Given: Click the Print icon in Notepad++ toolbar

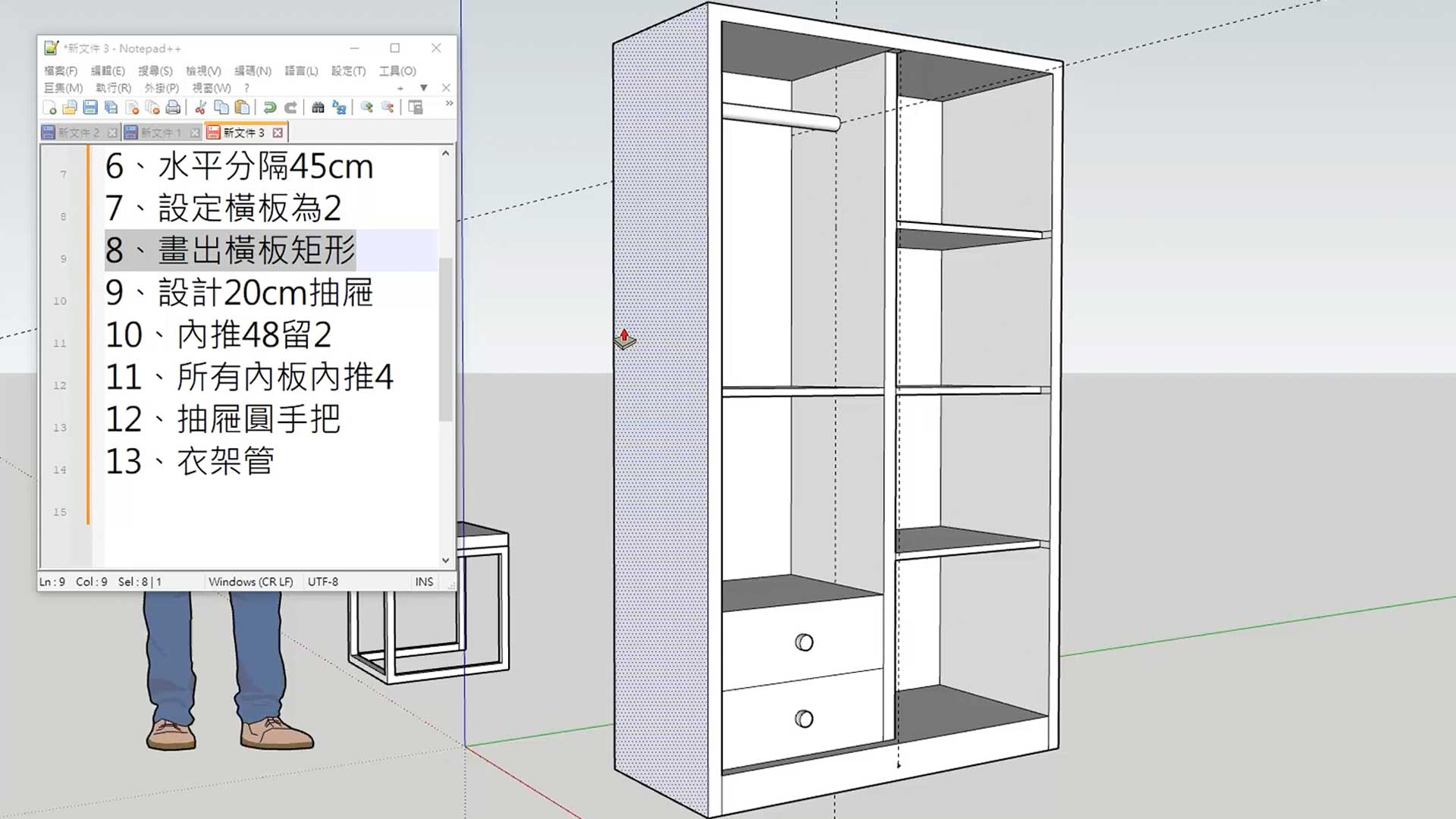Looking at the screenshot, I should [x=173, y=108].
